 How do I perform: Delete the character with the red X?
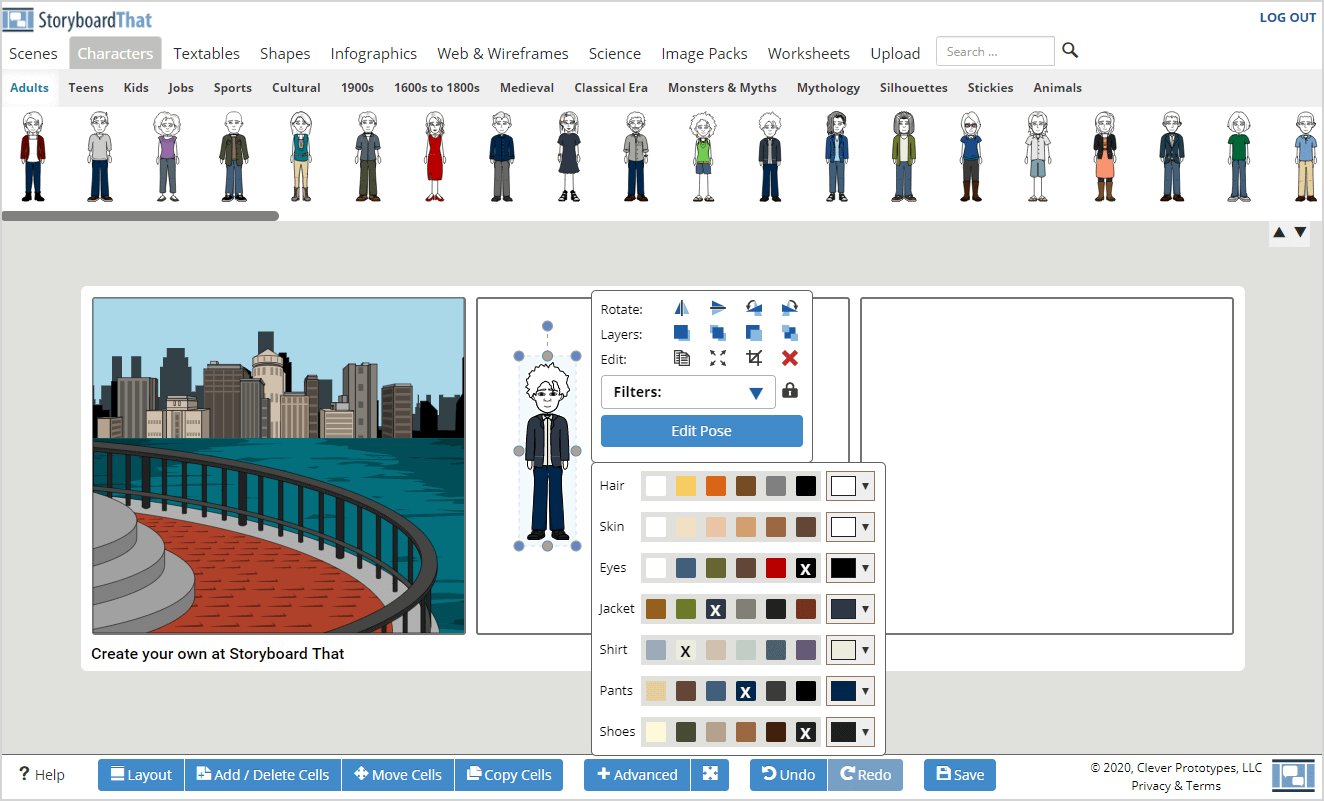point(790,358)
